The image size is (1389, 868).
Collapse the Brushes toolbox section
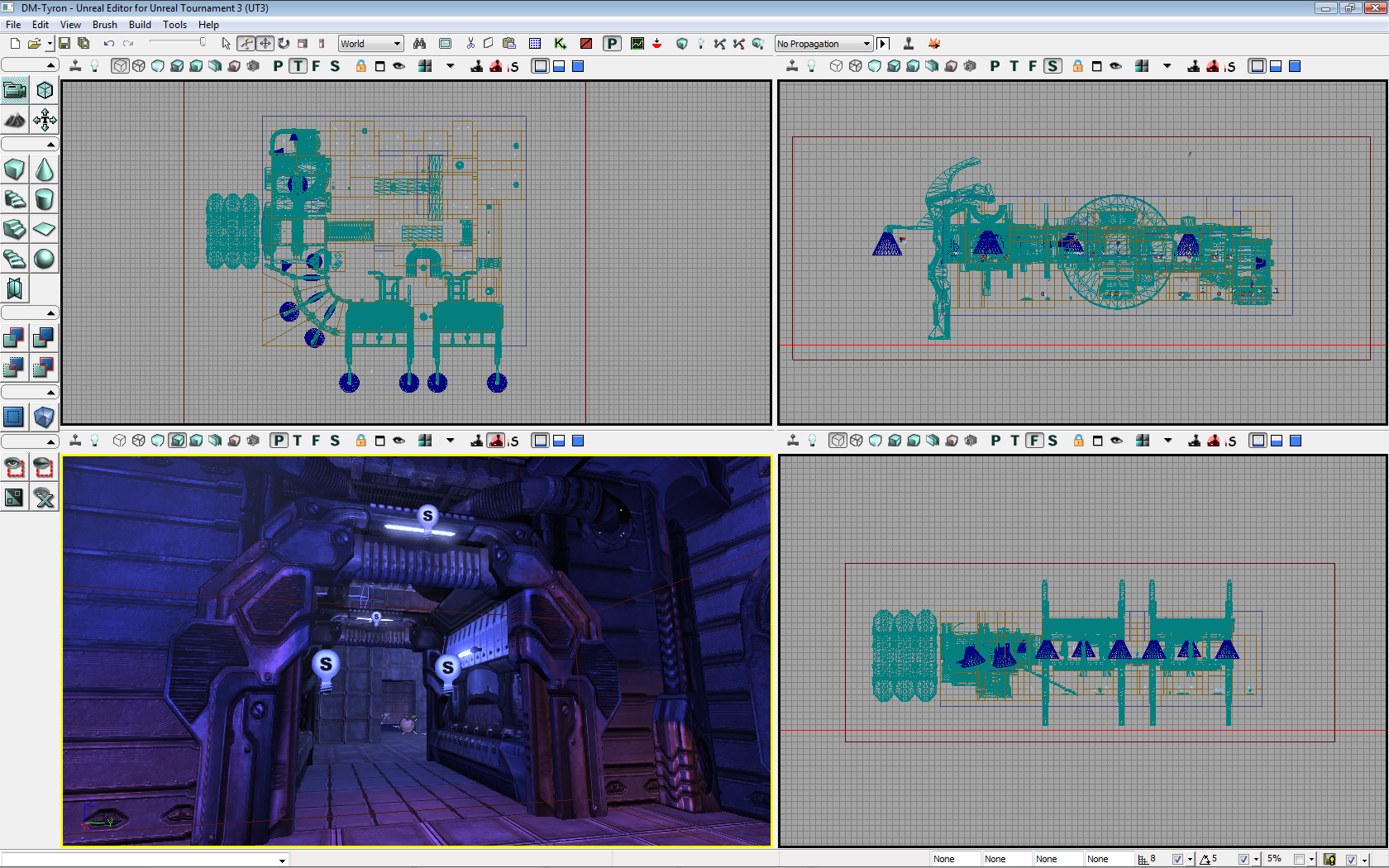[x=30, y=145]
